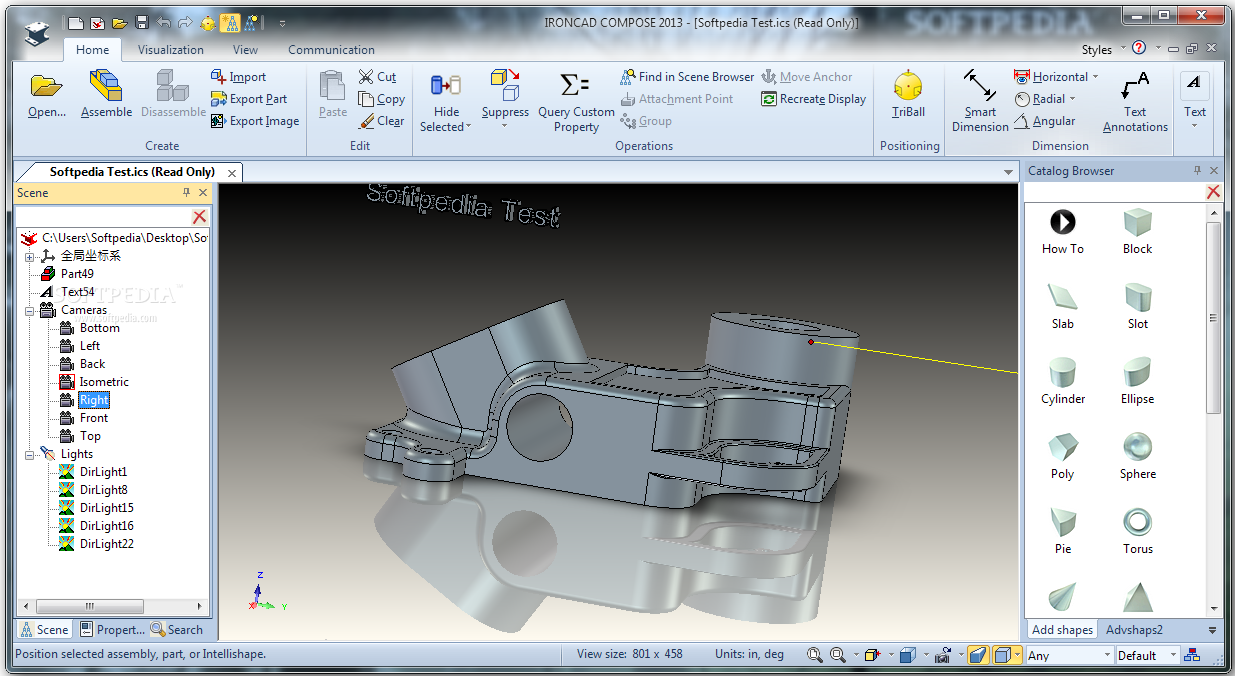Switch to the Visualization ribbon tab
Viewport: 1235px width, 676px height.
click(170, 50)
